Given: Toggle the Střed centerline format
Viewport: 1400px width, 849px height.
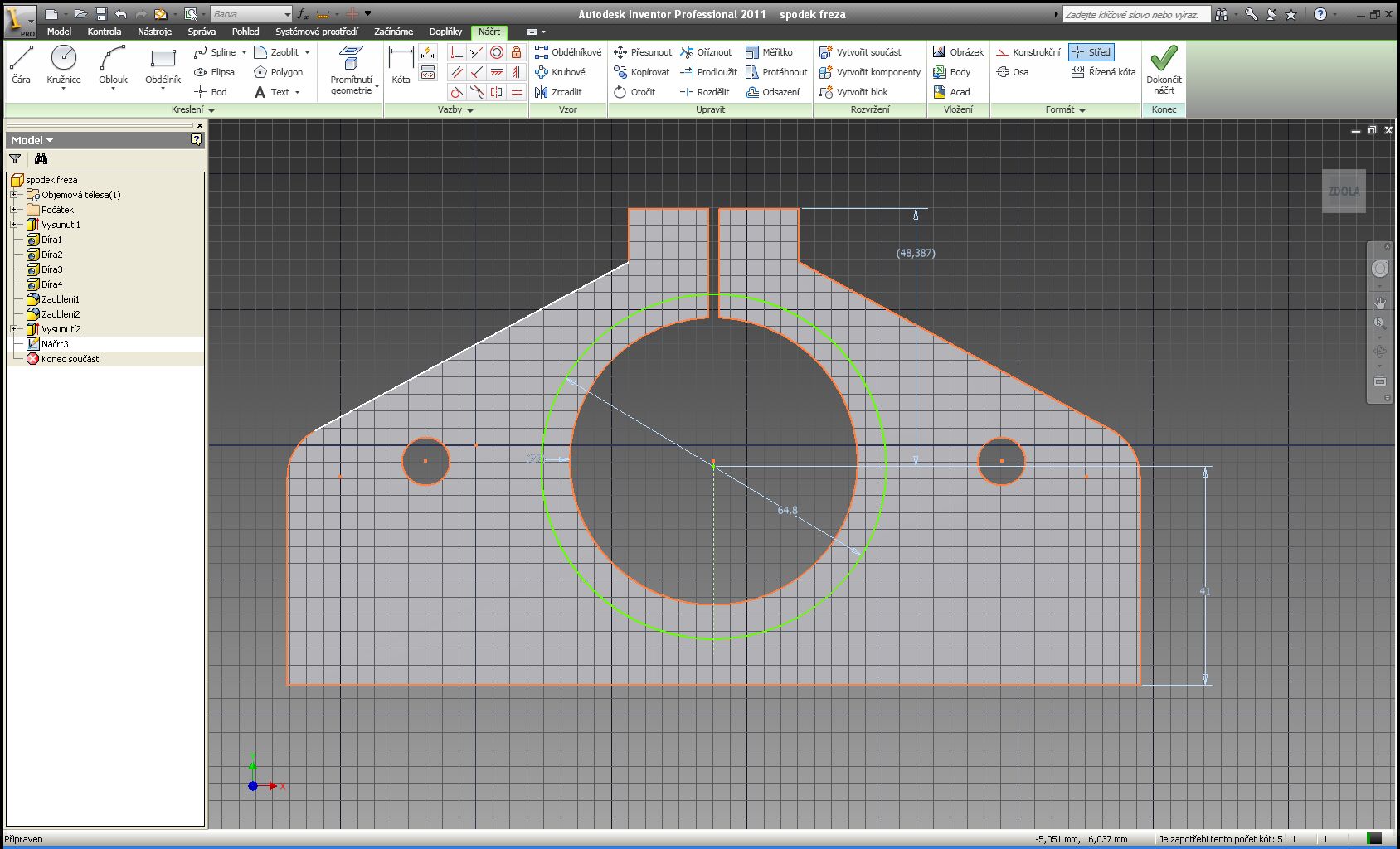Looking at the screenshot, I should 1091,52.
